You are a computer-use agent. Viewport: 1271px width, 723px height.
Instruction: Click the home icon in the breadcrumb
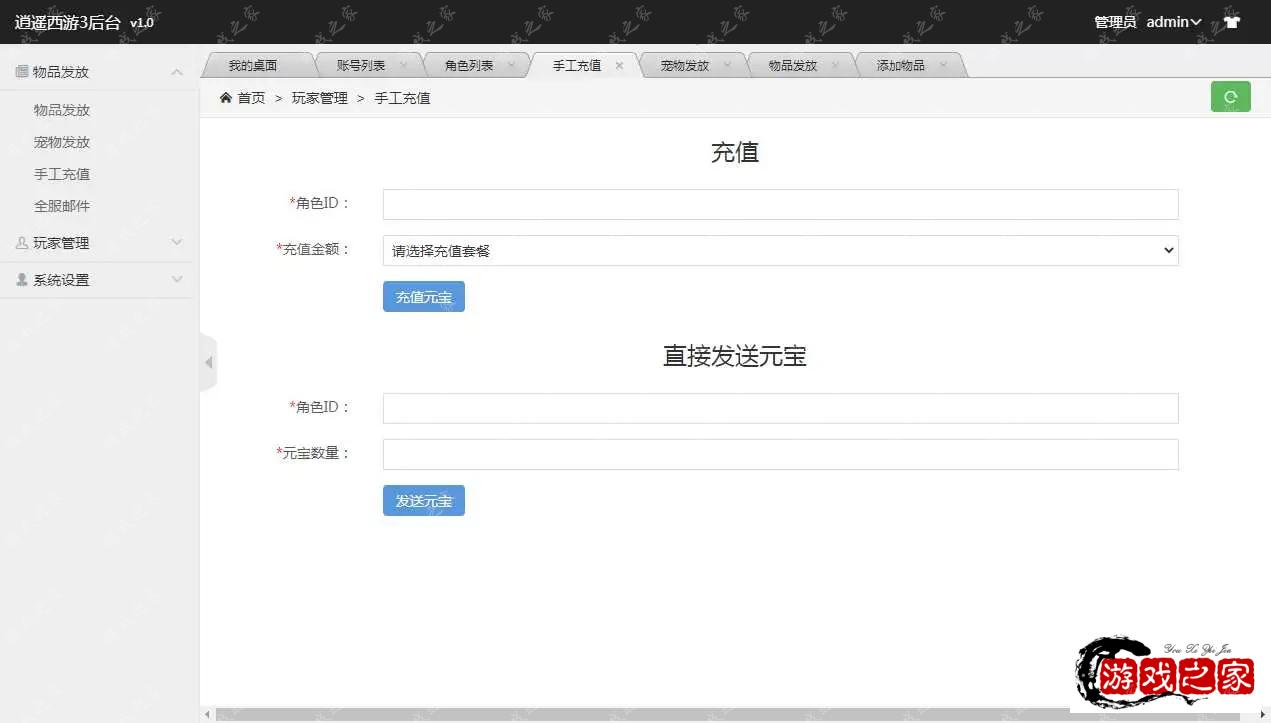[228, 97]
